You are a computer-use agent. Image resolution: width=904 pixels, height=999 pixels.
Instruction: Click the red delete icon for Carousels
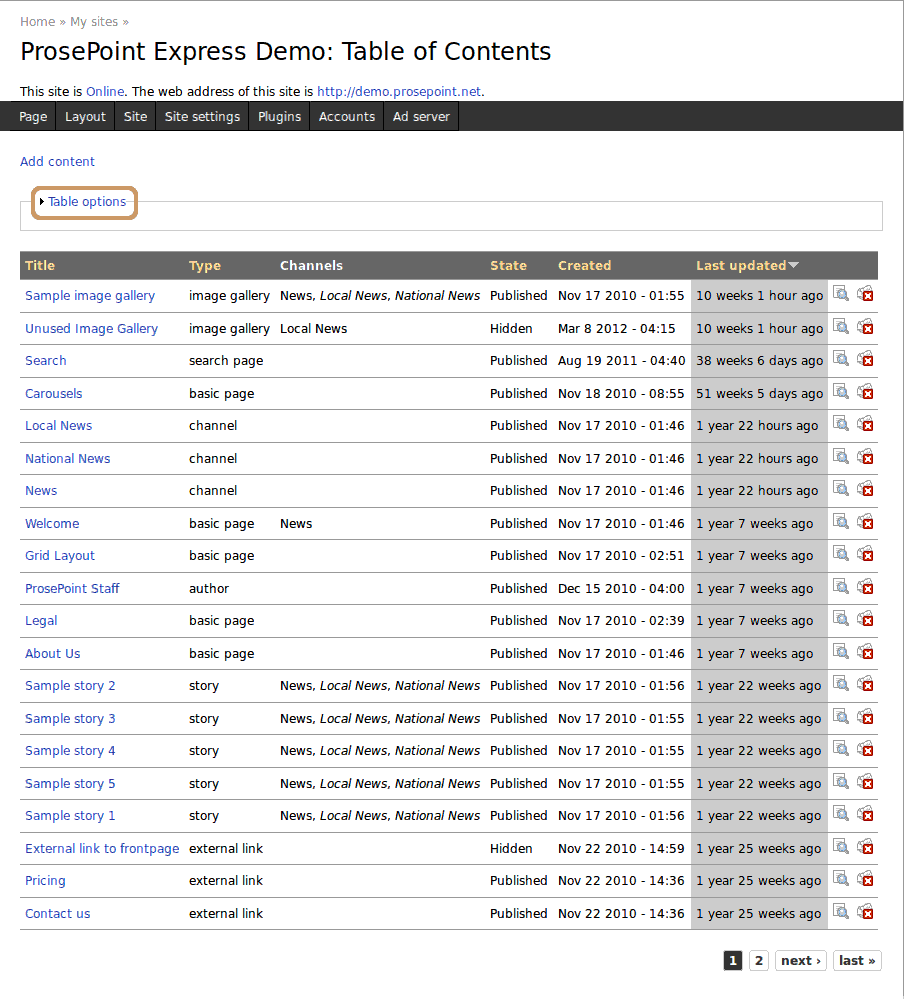tap(865, 392)
